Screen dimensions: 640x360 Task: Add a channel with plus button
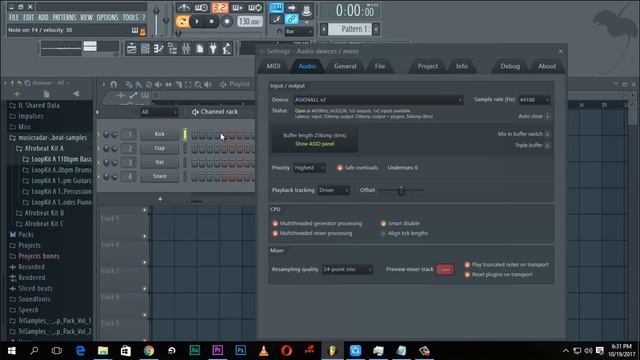point(160,199)
